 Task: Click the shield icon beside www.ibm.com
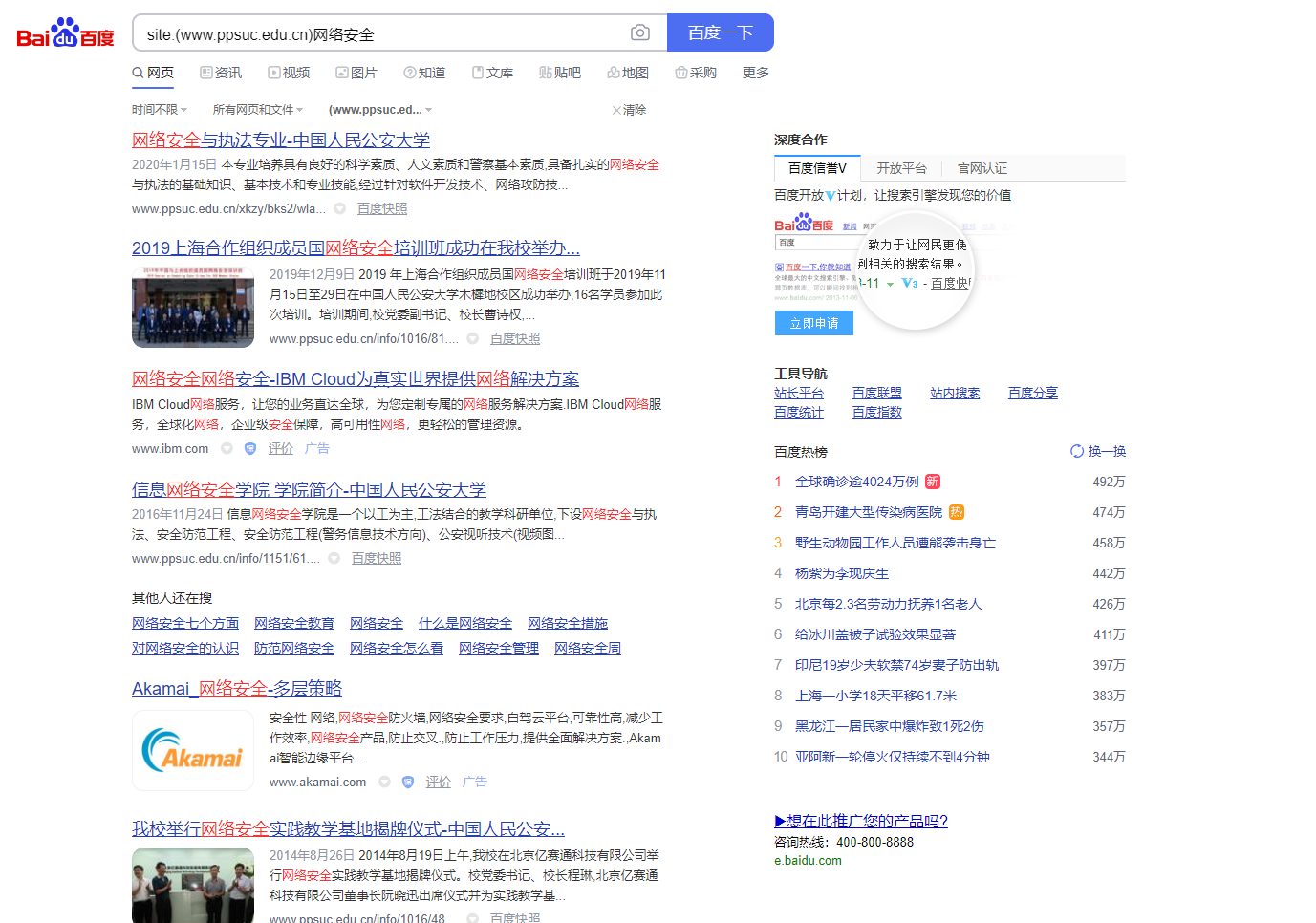[x=250, y=449]
